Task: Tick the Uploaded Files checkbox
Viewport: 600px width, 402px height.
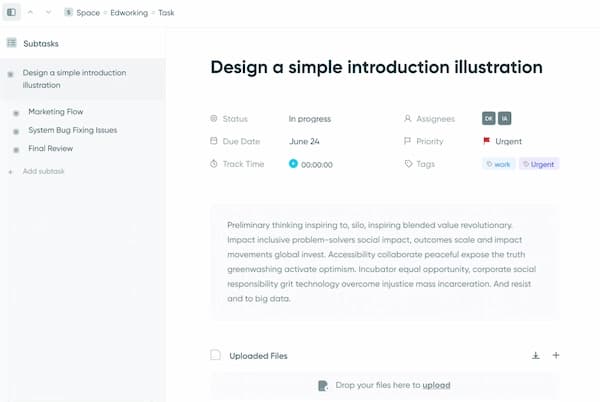Action: [x=215, y=355]
